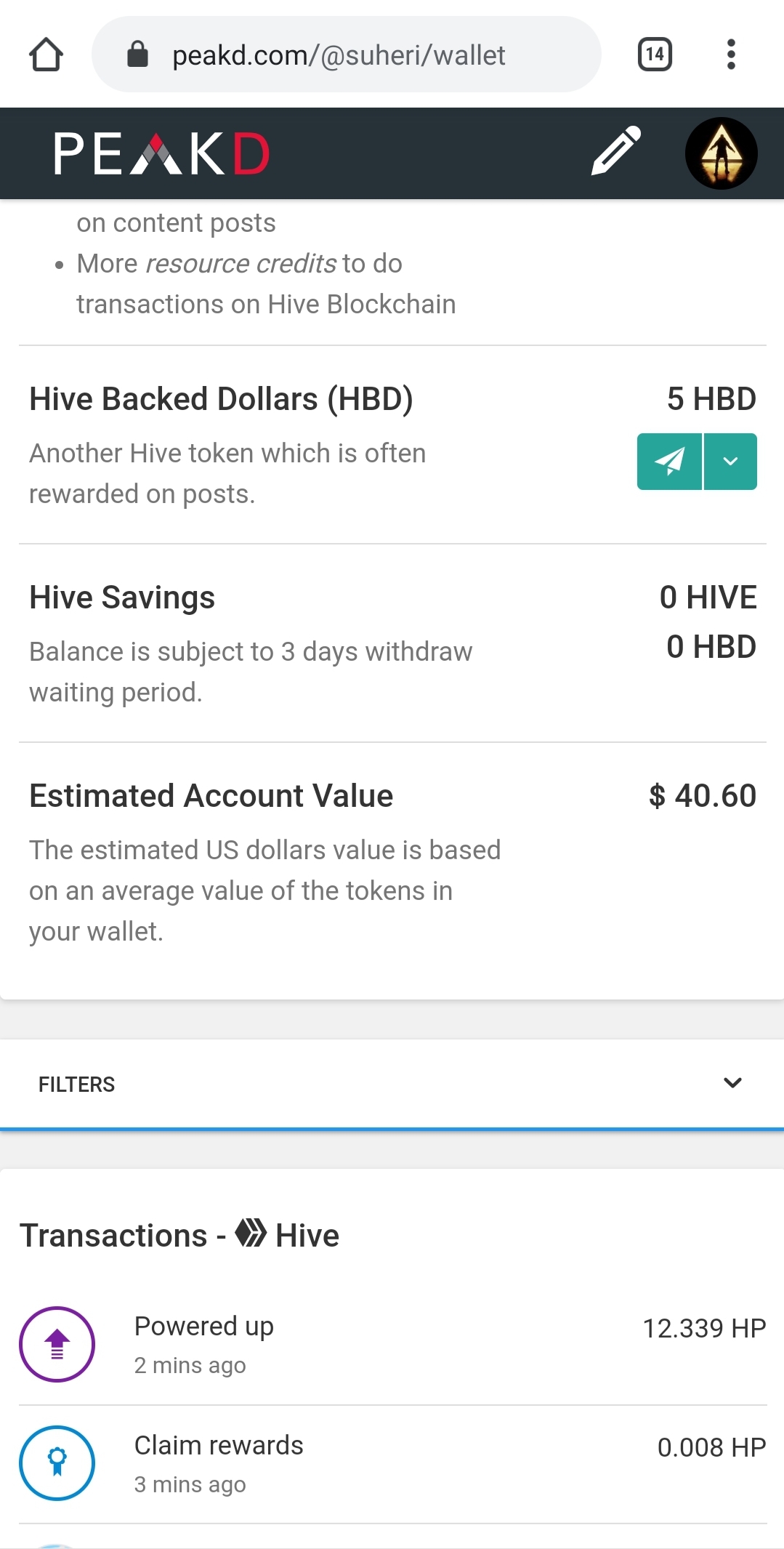Tap the lock icon in the address bar

[x=137, y=55]
